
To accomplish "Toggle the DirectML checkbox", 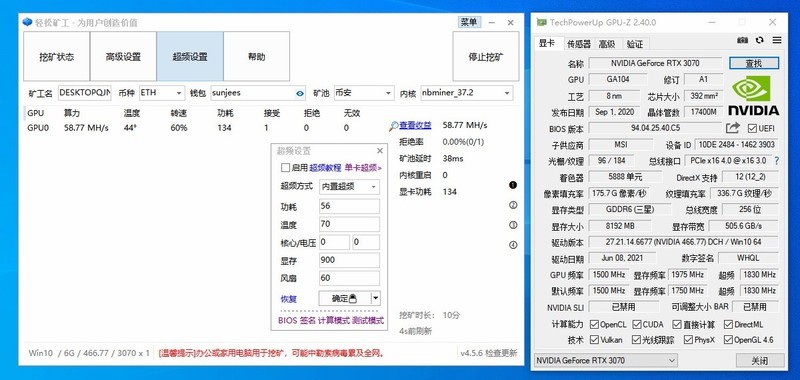I will tap(728, 324).
